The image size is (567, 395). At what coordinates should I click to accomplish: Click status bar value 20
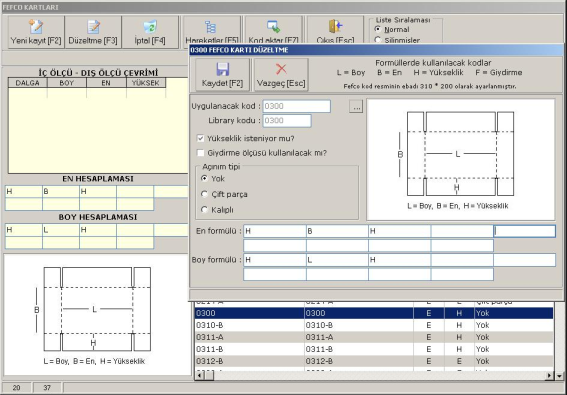(17, 388)
